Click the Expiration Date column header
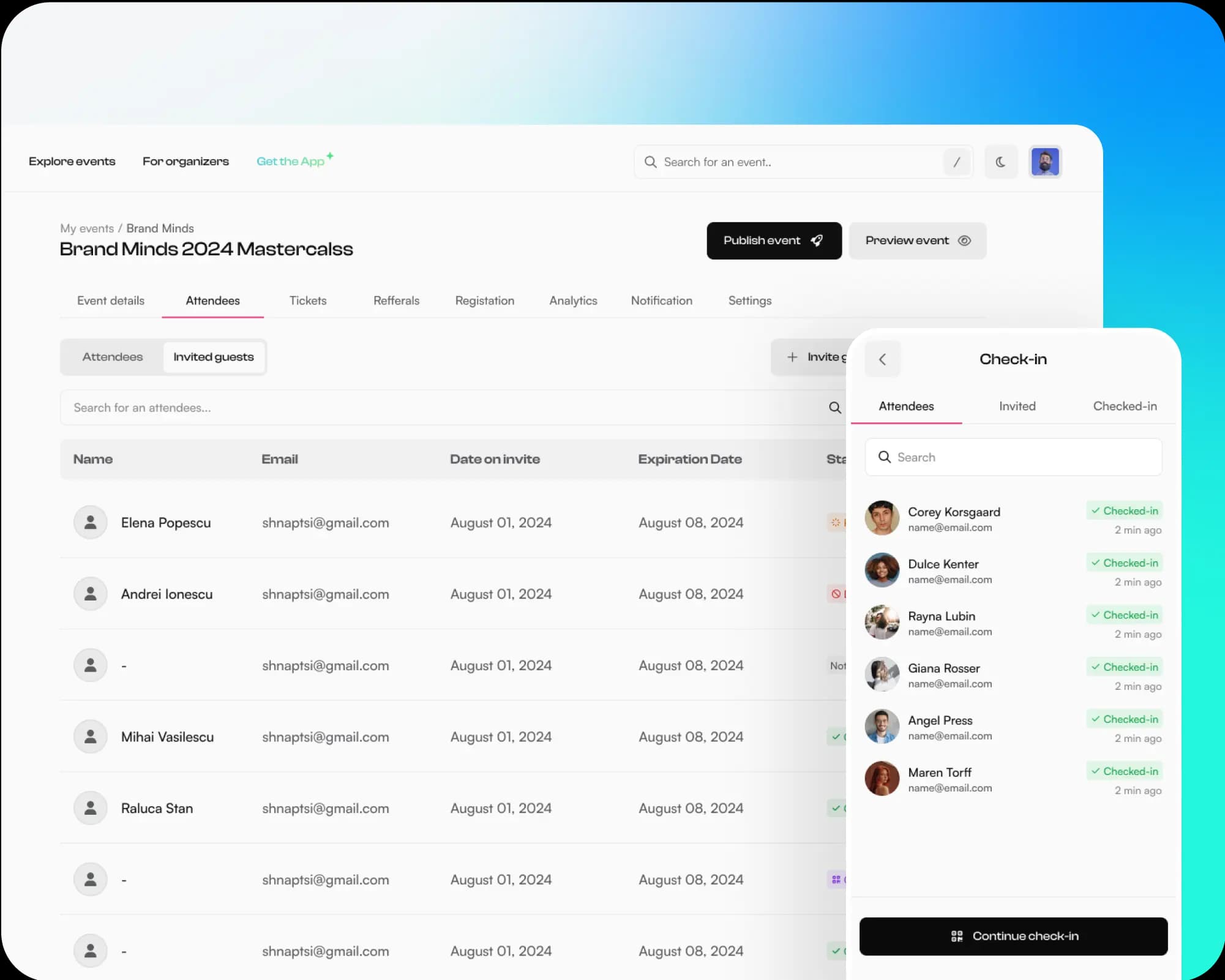The image size is (1225, 980). coord(690,459)
